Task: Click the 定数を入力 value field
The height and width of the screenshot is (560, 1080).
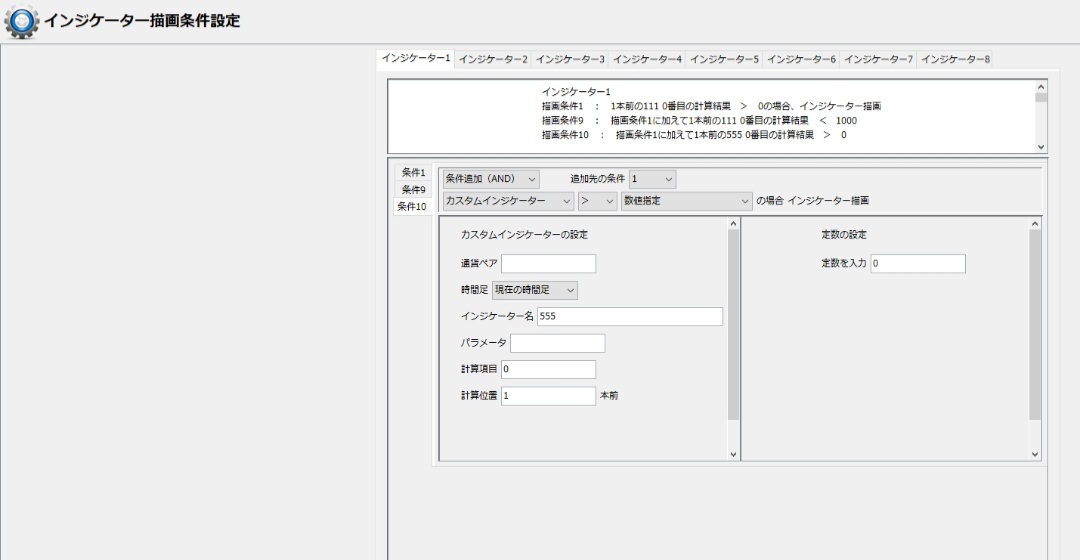Action: (917, 264)
